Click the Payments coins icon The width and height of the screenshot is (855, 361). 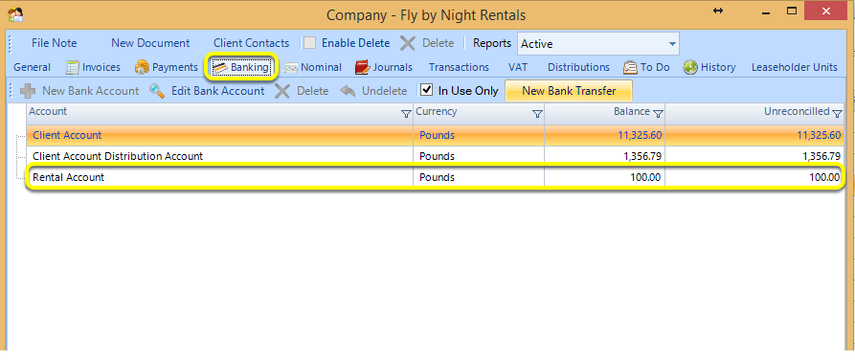point(142,67)
